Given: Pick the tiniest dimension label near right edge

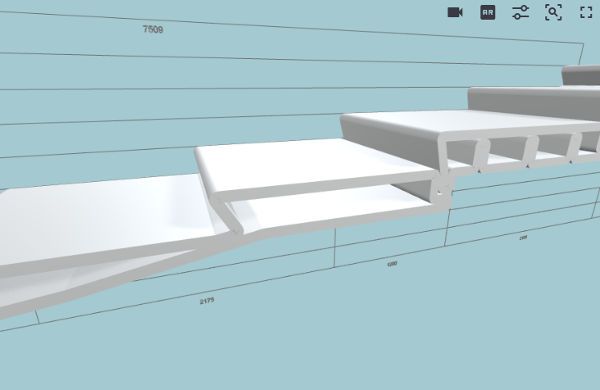Looking at the screenshot, I should [523, 238].
